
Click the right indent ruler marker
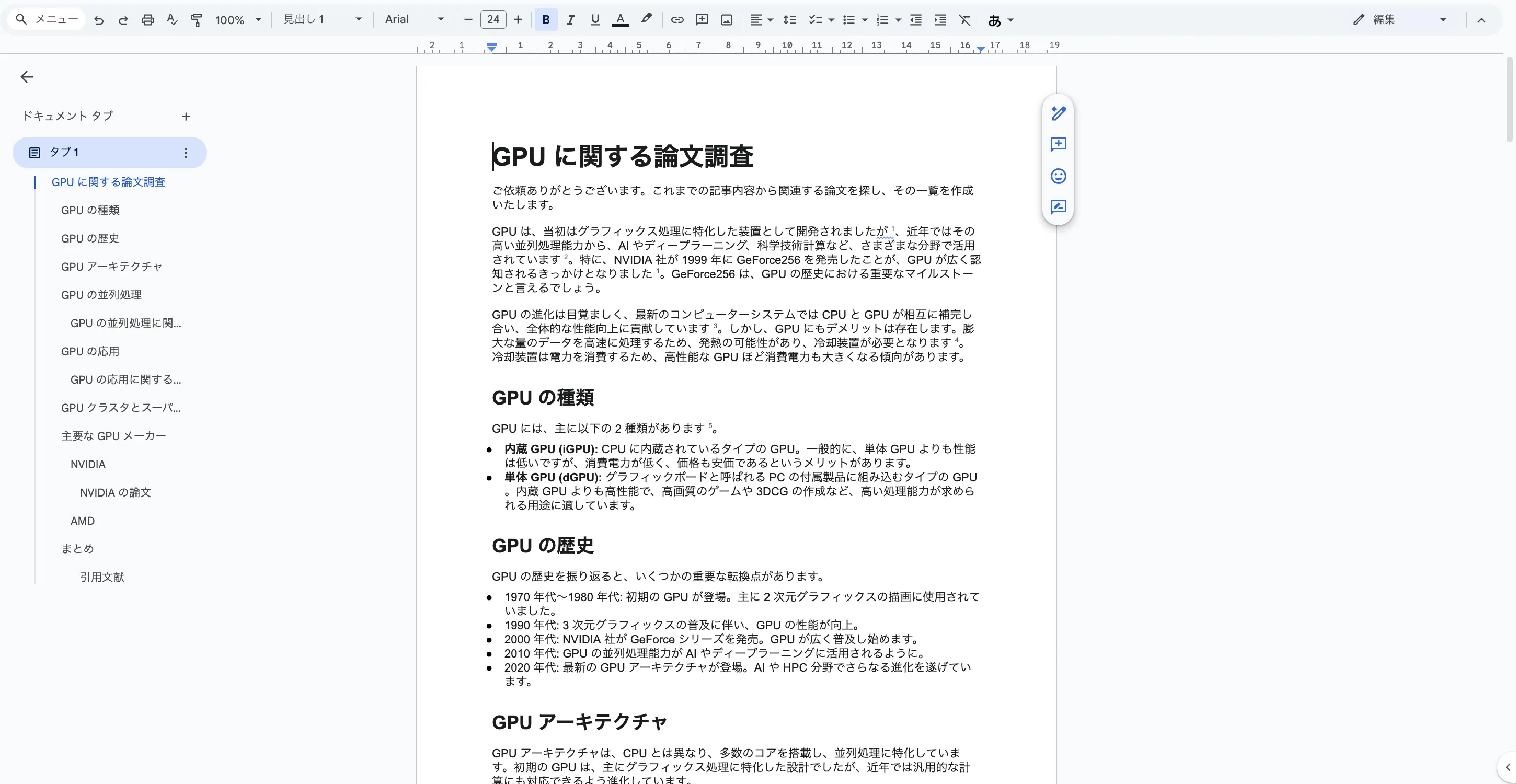tap(981, 49)
